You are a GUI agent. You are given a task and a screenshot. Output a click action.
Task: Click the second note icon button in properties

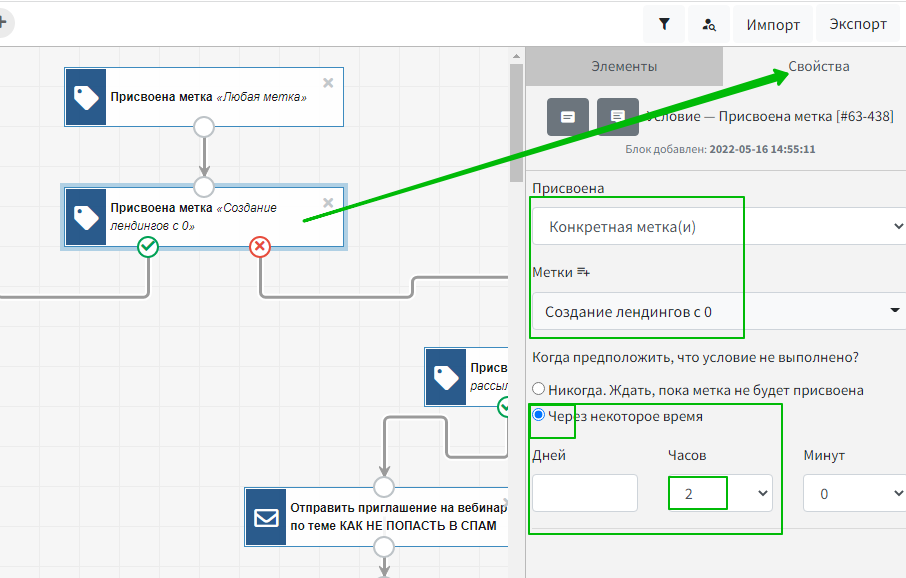[617, 117]
